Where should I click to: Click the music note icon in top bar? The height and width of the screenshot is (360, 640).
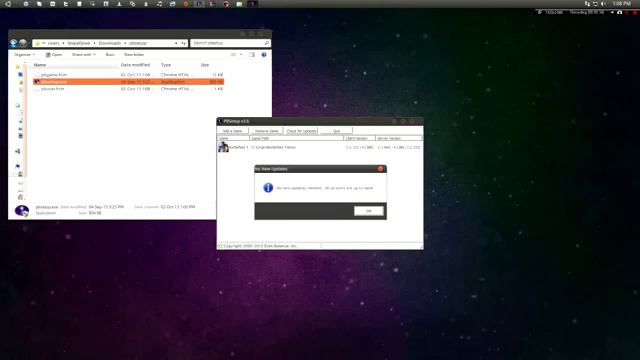(x=159, y=4)
